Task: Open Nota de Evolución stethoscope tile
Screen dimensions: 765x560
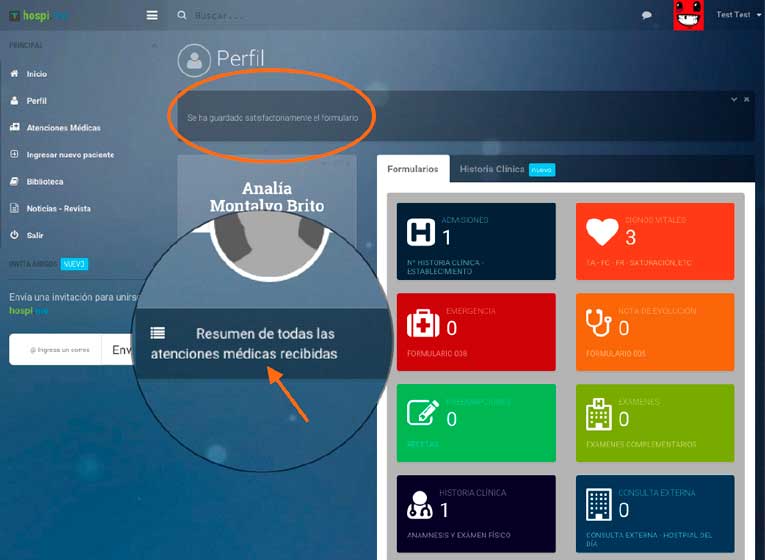Action: tap(599, 324)
